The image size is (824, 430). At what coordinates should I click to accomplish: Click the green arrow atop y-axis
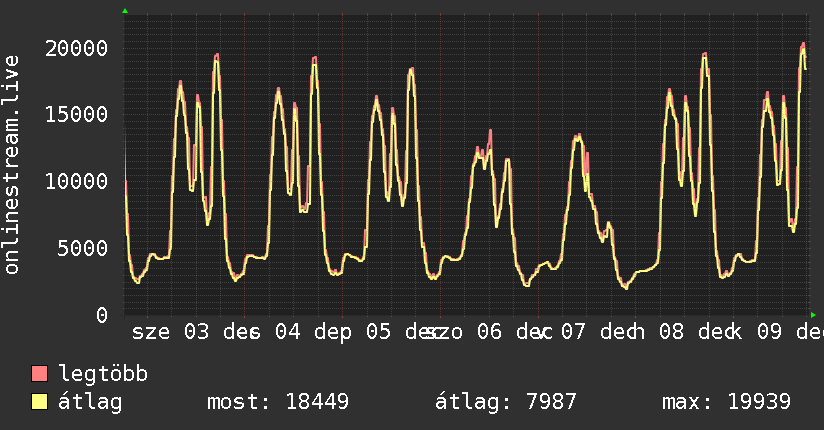125,11
